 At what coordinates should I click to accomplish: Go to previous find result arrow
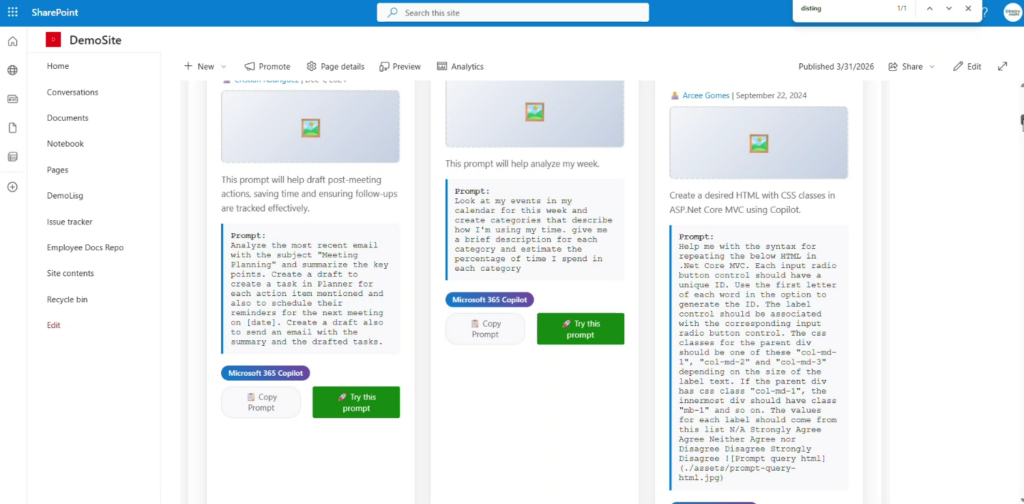pos(929,8)
